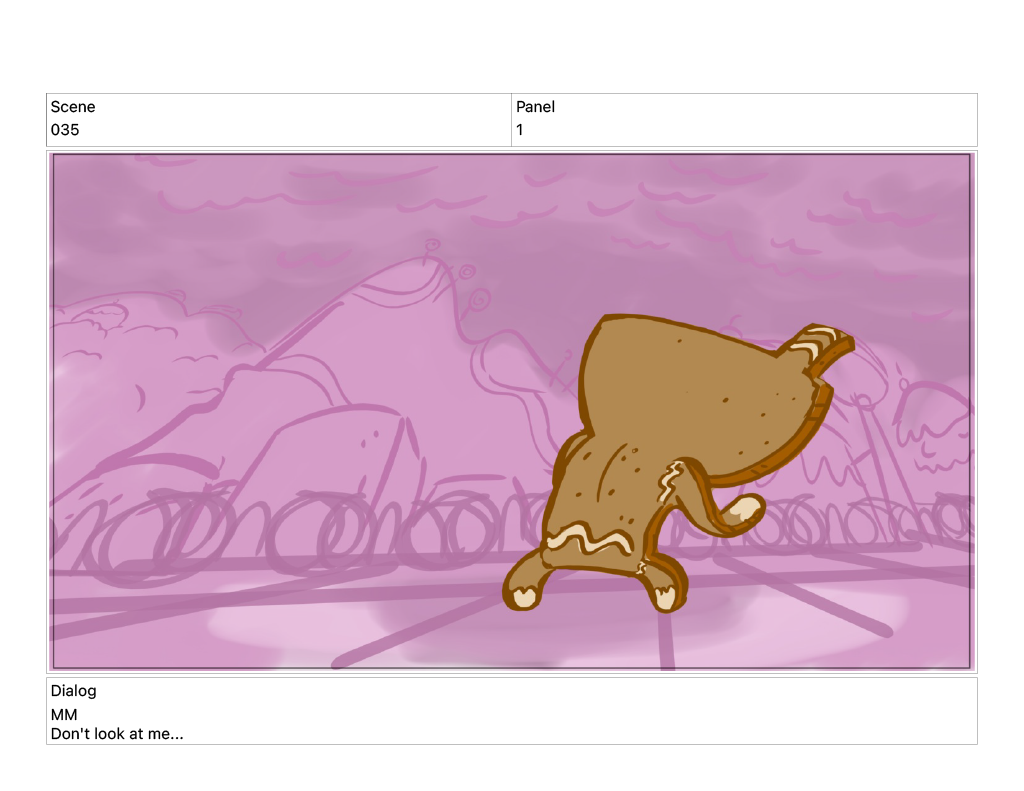Click the gingerbread character's brown body
Viewport: 1024px width, 791px height.
690,400
